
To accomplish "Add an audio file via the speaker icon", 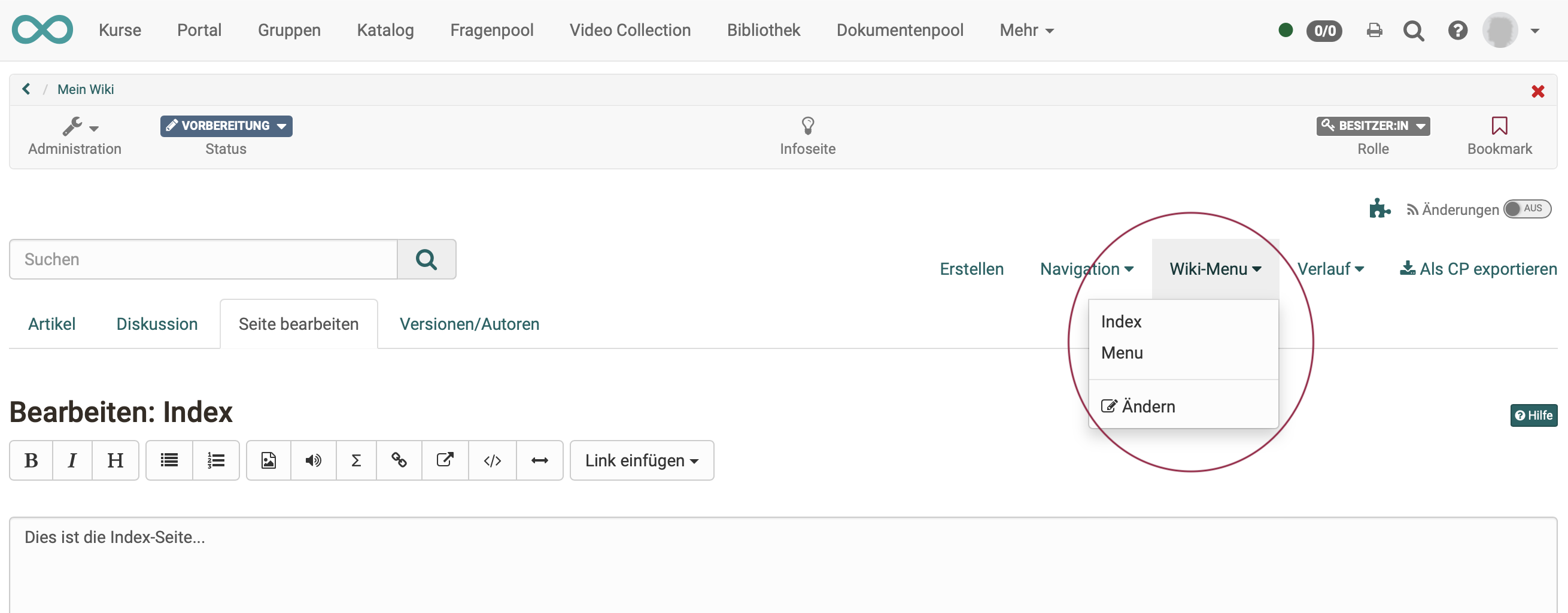I will click(x=313, y=460).
